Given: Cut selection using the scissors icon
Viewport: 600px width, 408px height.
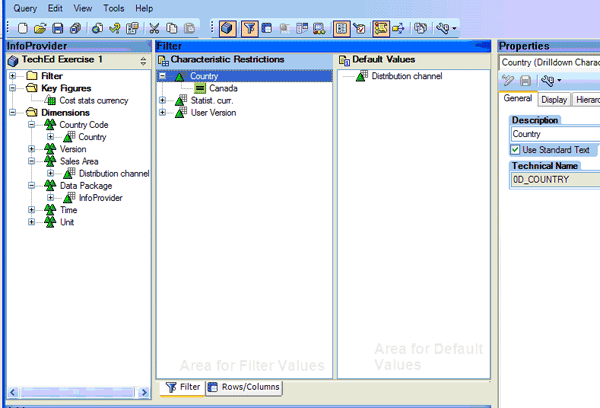Looking at the screenshot, I should coord(154,28).
